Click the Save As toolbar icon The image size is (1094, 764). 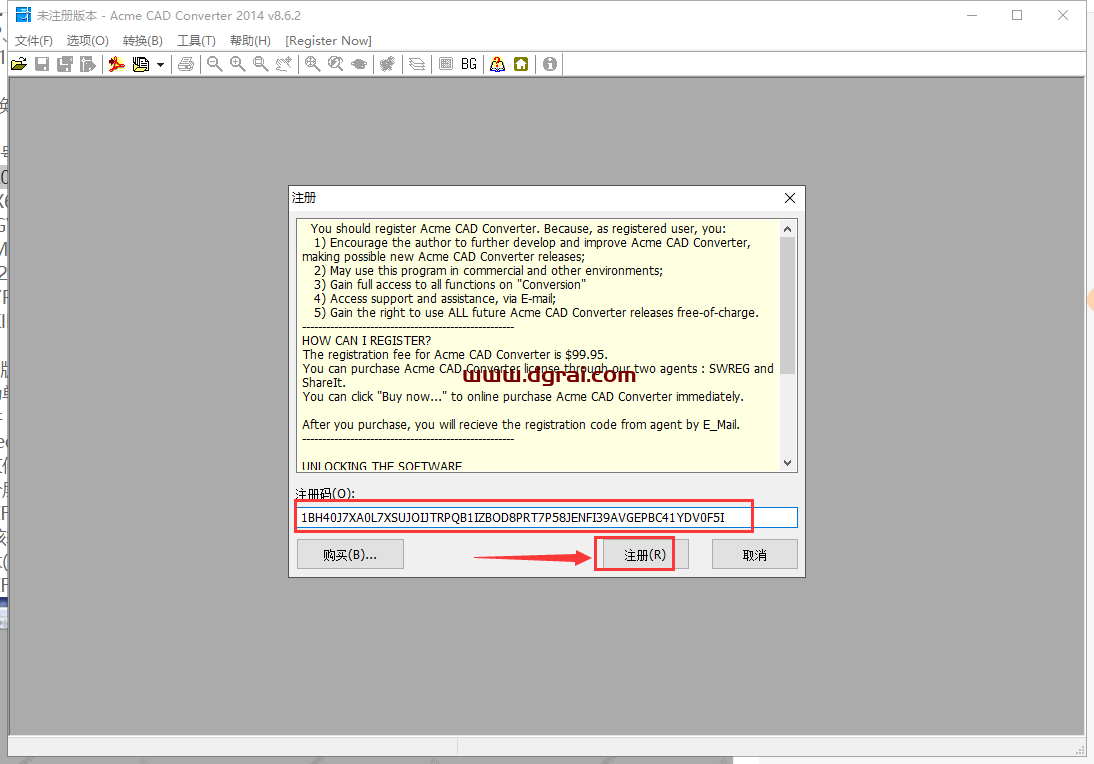(x=65, y=64)
